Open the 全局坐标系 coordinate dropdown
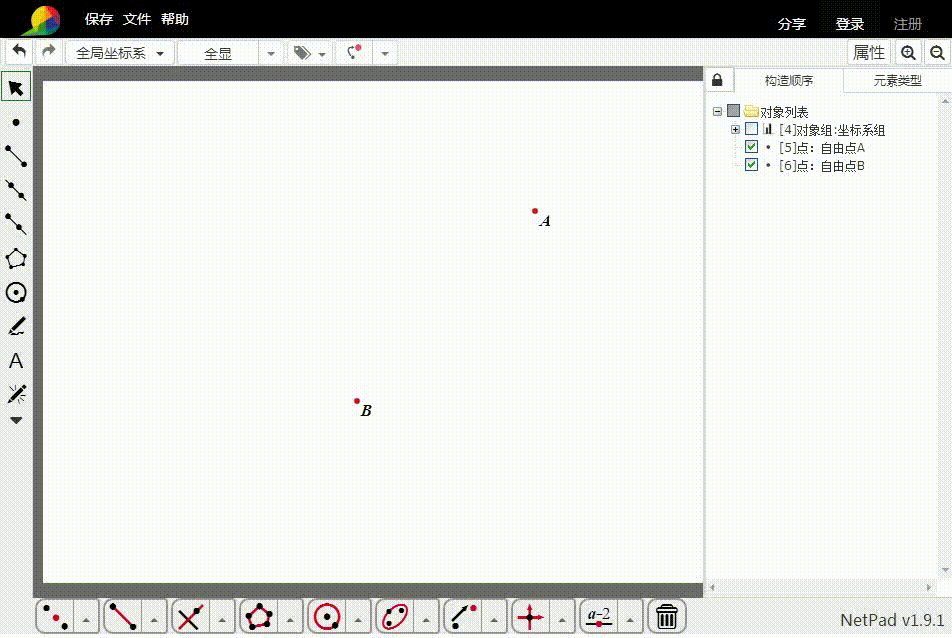 pos(120,53)
